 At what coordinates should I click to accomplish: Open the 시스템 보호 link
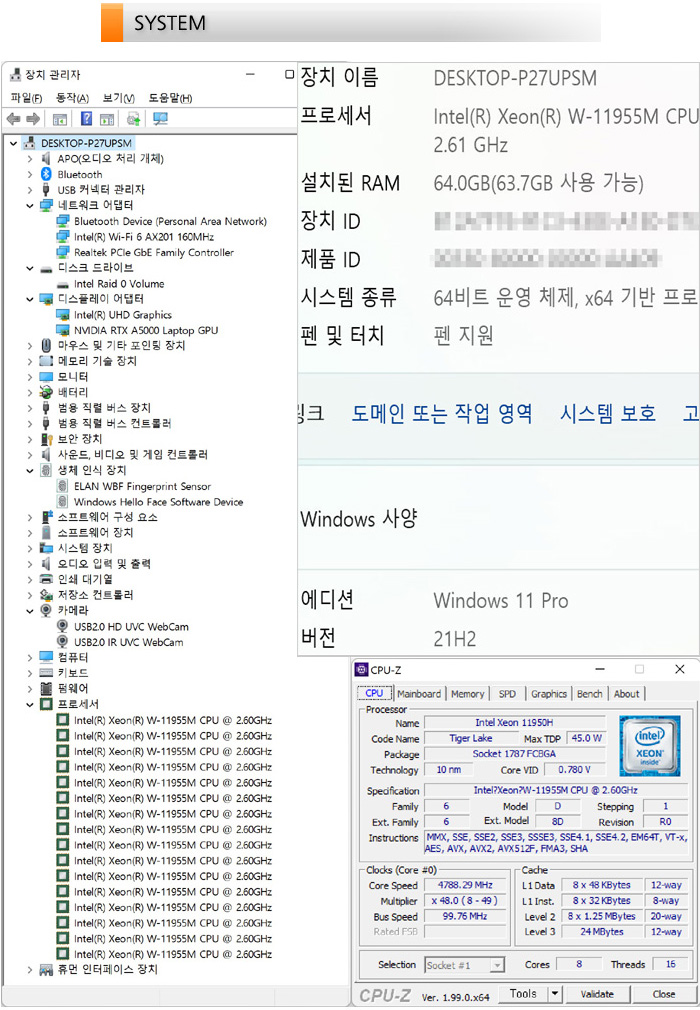click(608, 413)
